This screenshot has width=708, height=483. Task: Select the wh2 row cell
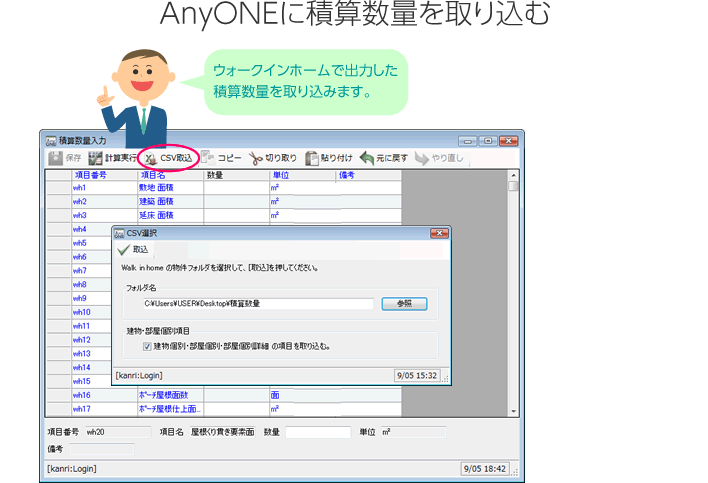104,202
